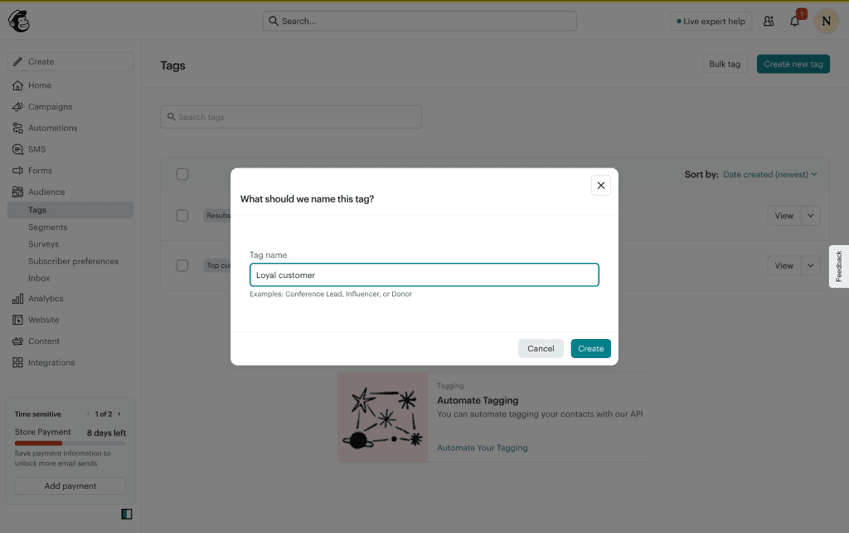This screenshot has width=849, height=533.
Task: Expand the dropdown arrow beside second View button
Action: (811, 265)
